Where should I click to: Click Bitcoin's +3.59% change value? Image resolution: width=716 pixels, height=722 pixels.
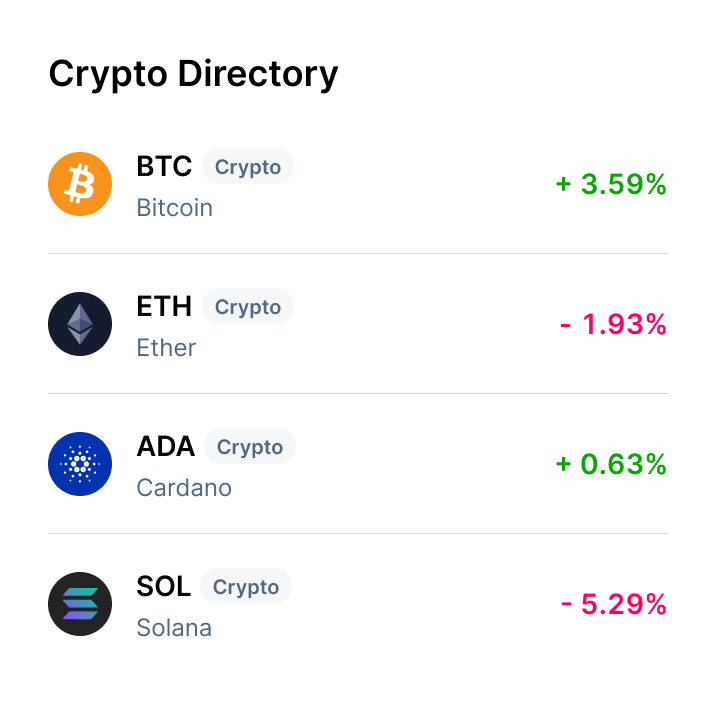coord(611,184)
